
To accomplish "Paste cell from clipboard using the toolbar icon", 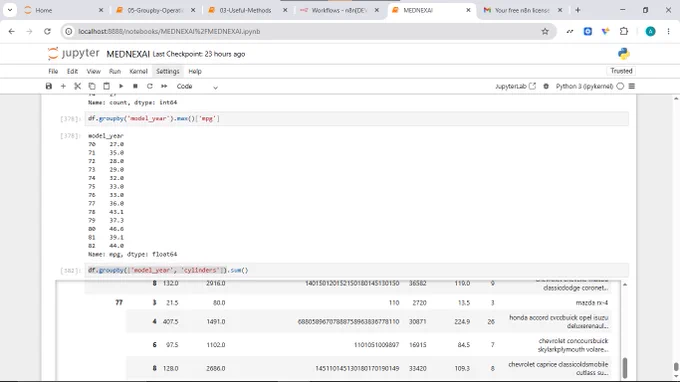I will click(106, 86).
